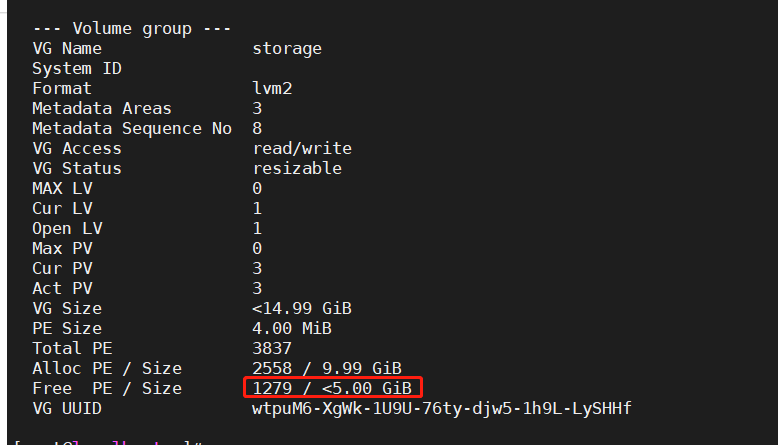This screenshot has width=778, height=445.
Task: Click the highlighted Free PE value '1279 / <5.00 GiB'
Action: point(332,388)
